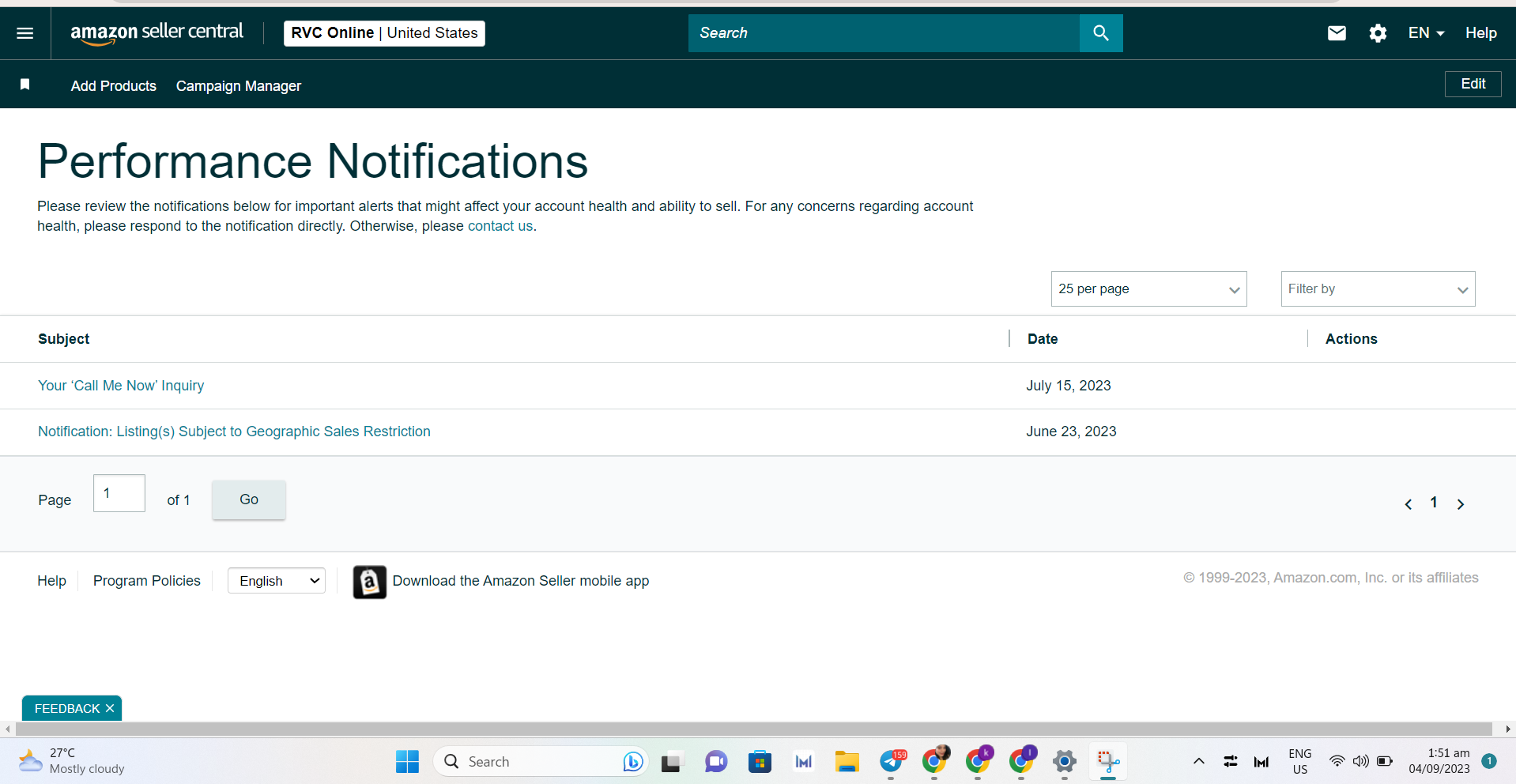Click the bookmark icon in navigation bar
1516x784 pixels.
(25, 85)
